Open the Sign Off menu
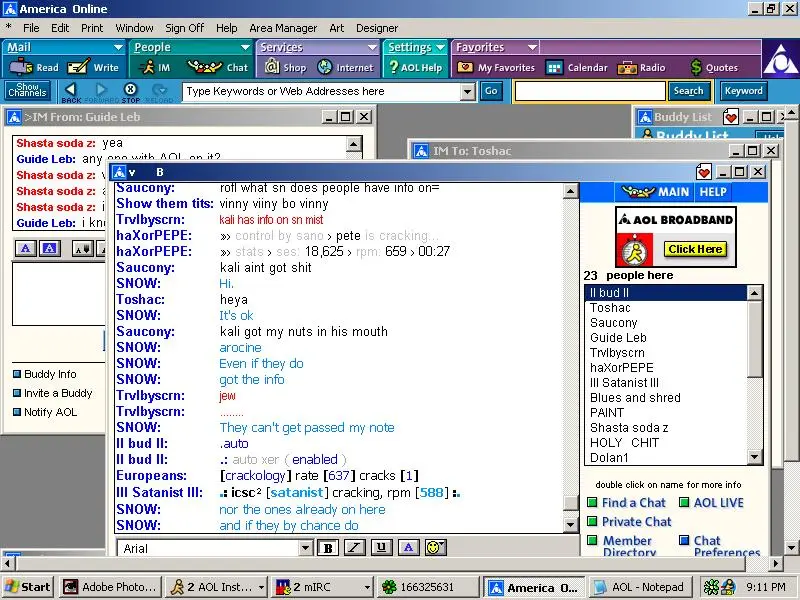This screenshot has width=800, height=600. click(x=185, y=28)
